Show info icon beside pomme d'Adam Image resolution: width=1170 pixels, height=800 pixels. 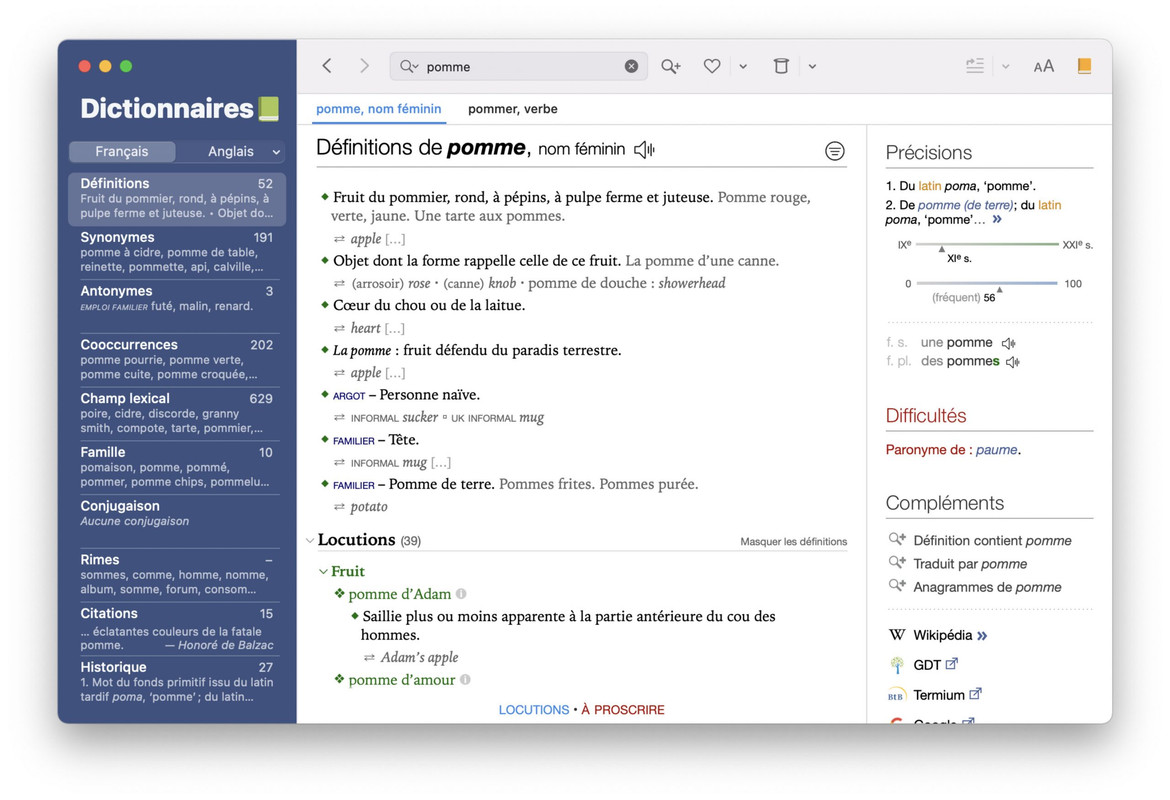(x=461, y=594)
